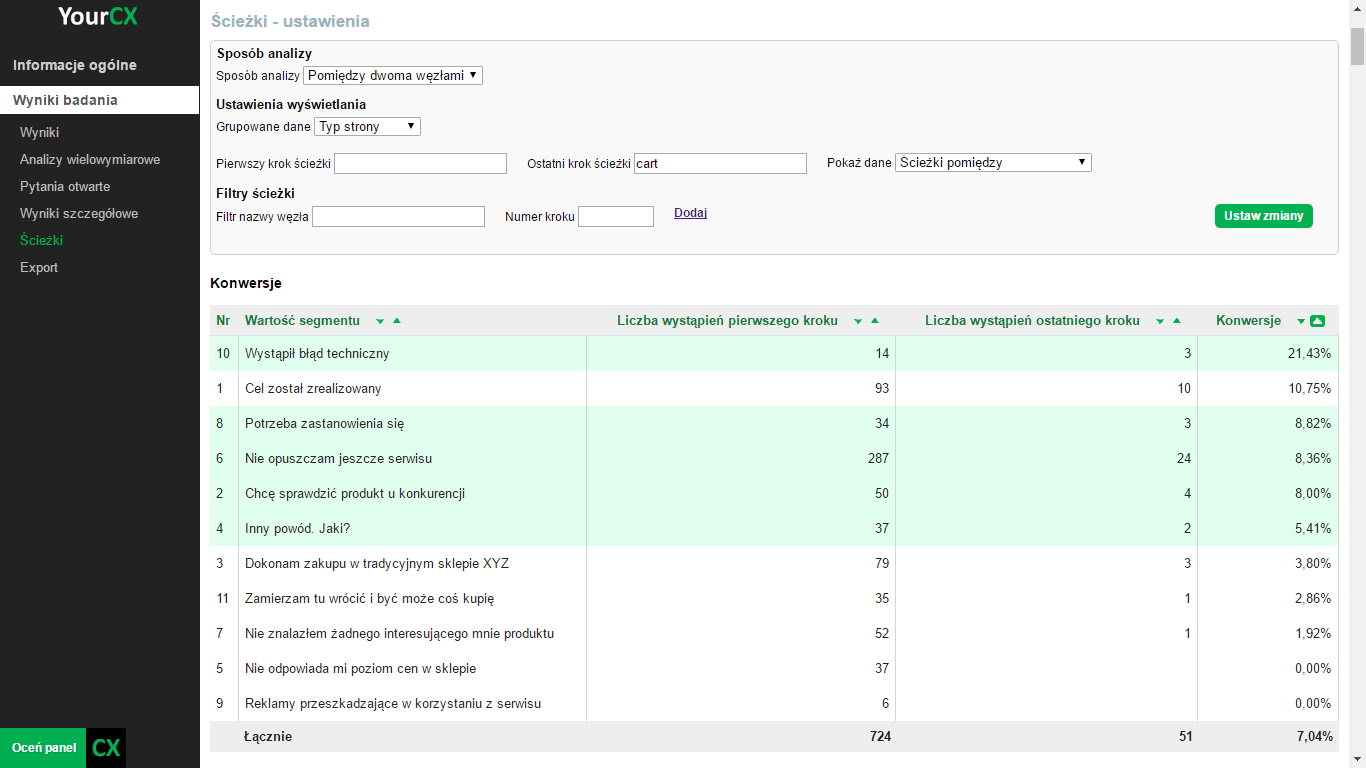Click first-step count 287

click(x=879, y=458)
